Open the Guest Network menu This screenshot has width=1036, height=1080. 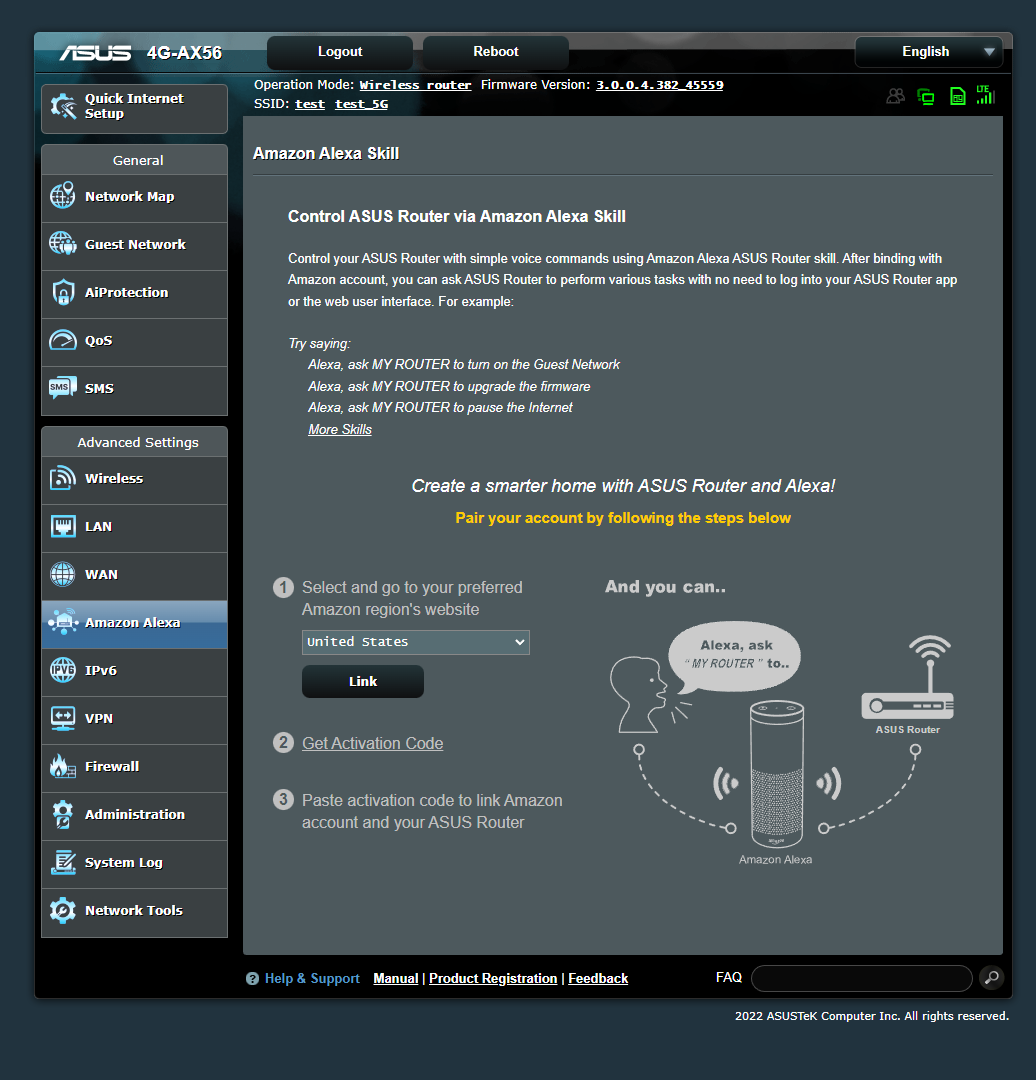(134, 245)
